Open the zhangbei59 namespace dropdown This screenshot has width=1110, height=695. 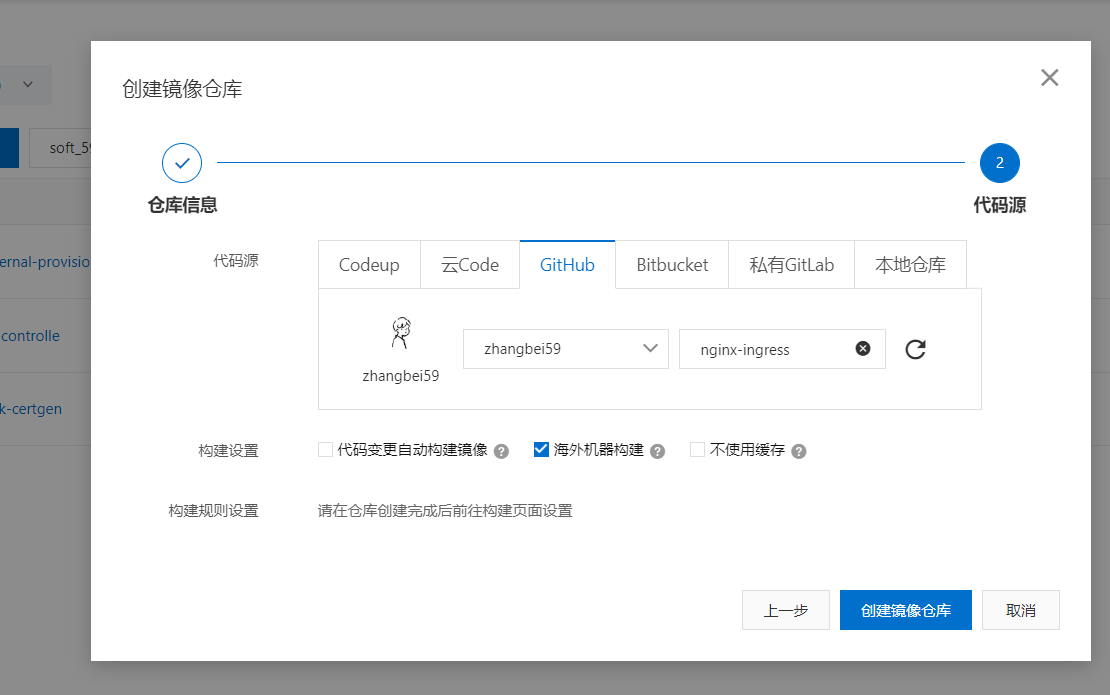tap(565, 349)
